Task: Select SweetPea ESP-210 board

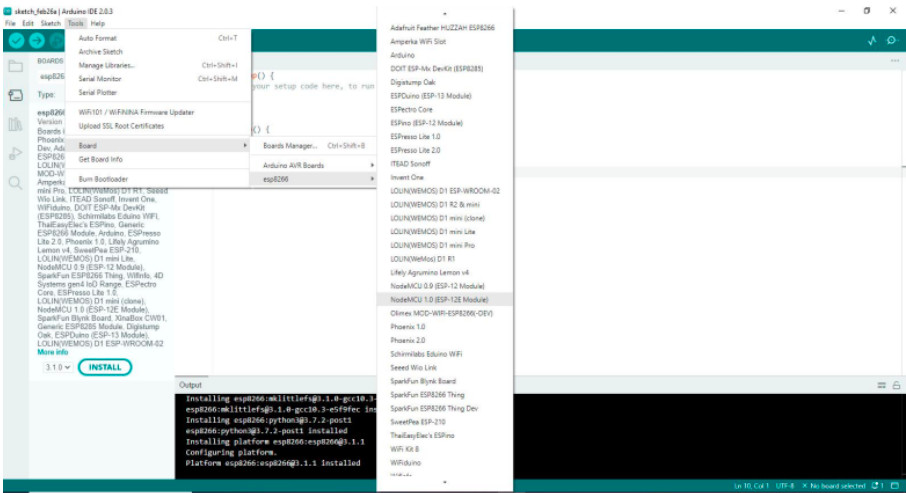Action: 444,422
